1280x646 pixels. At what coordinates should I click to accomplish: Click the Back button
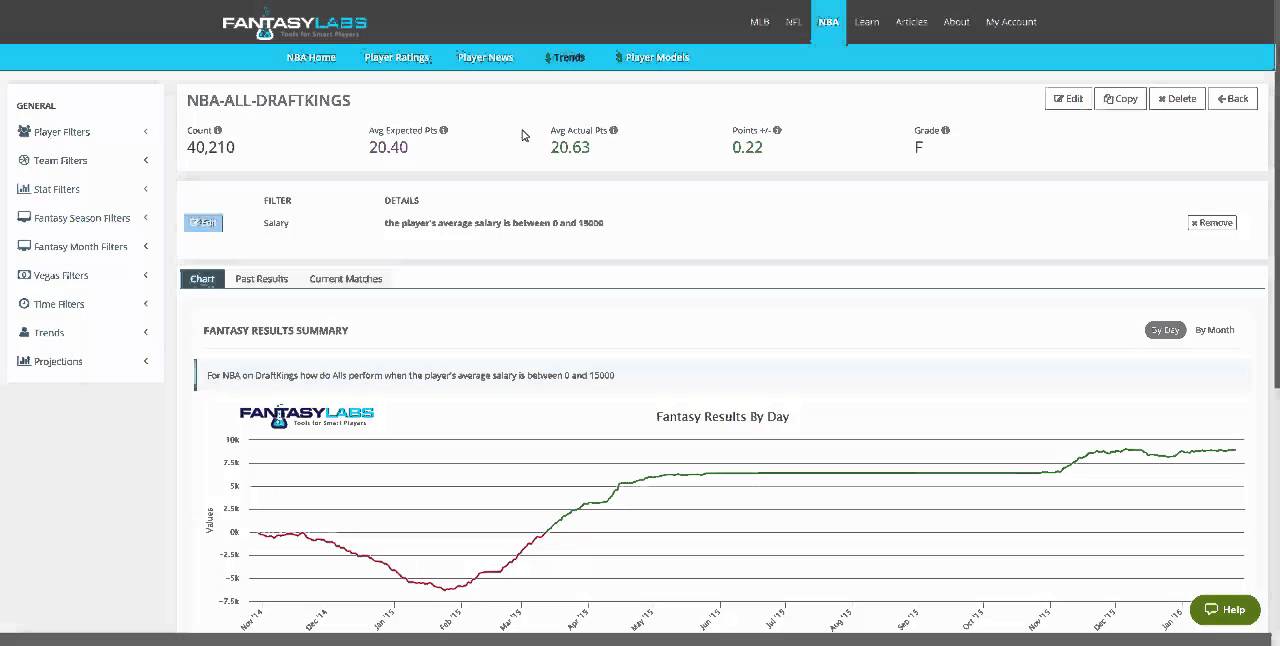pos(1232,98)
